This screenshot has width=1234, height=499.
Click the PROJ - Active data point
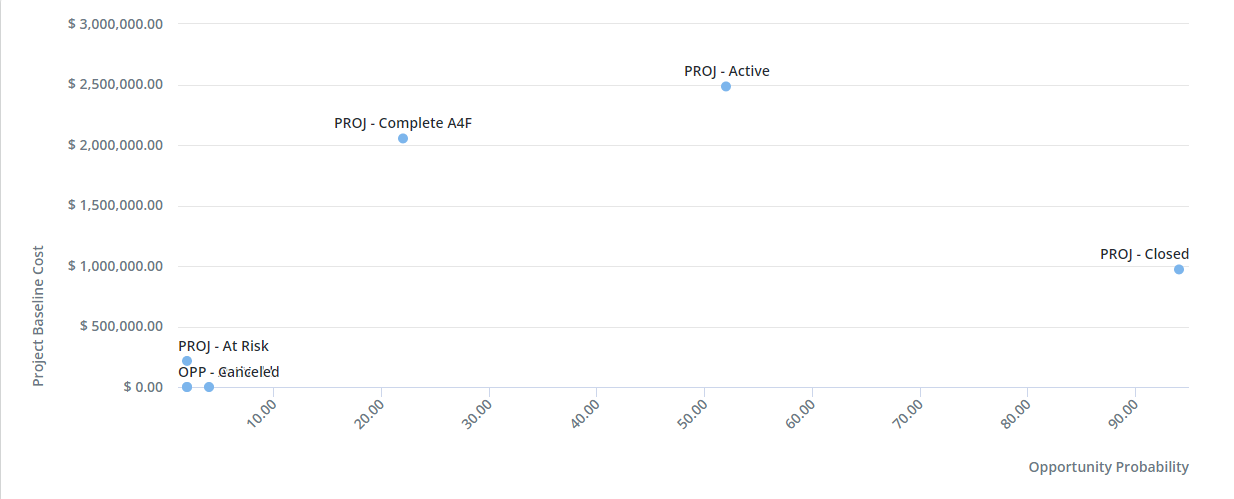point(726,87)
